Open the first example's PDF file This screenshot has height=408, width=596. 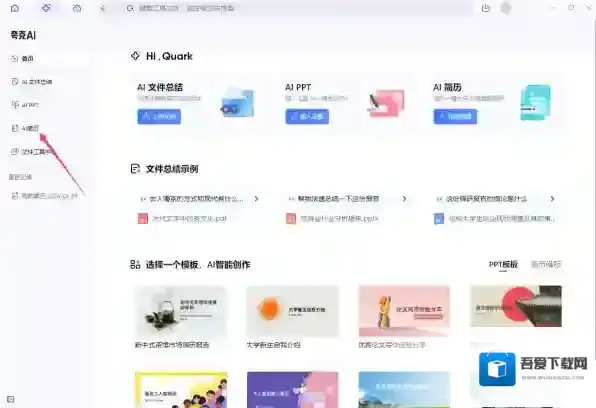pyautogui.click(x=189, y=219)
